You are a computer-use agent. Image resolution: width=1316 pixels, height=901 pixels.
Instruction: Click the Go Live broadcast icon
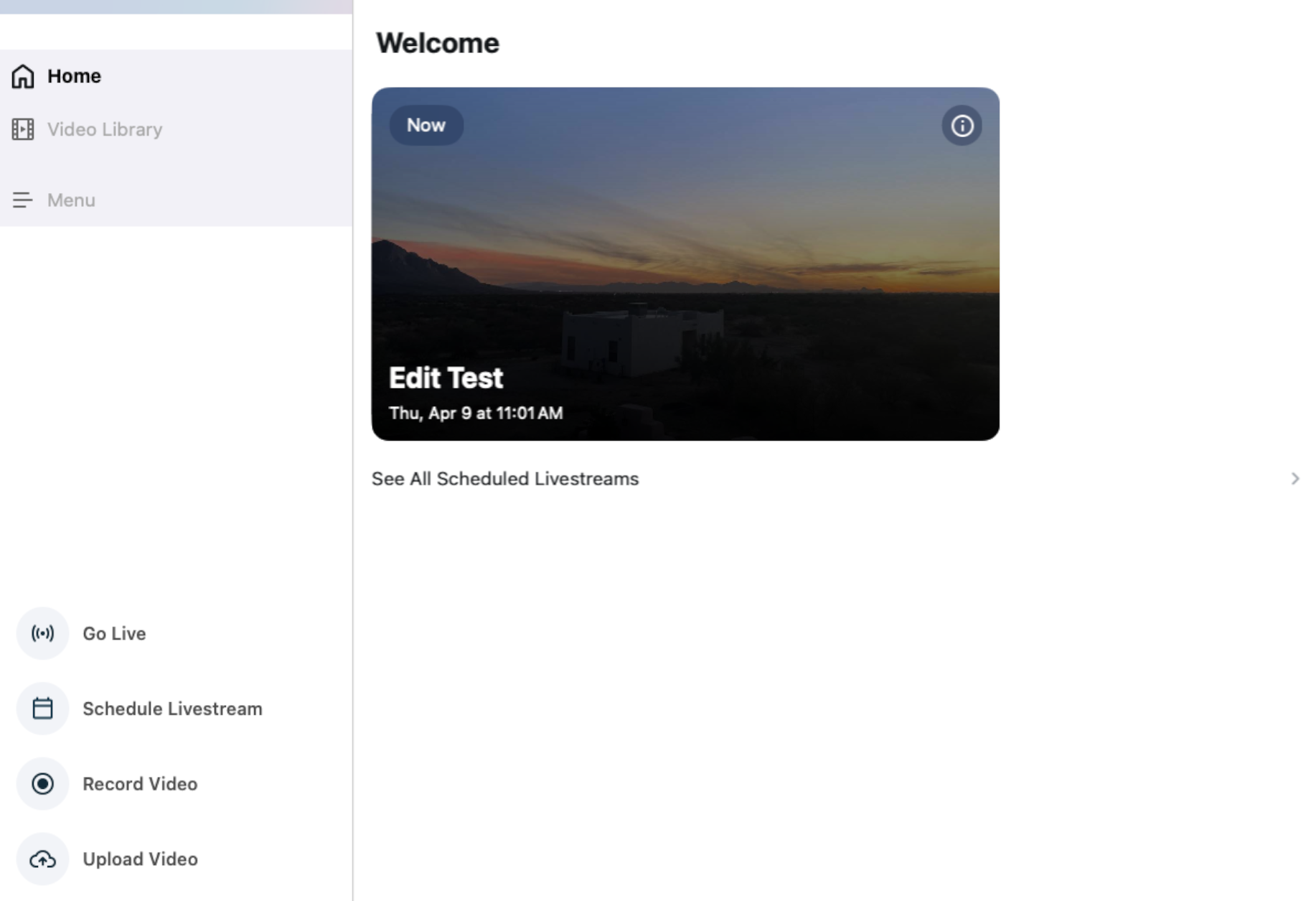click(42, 633)
